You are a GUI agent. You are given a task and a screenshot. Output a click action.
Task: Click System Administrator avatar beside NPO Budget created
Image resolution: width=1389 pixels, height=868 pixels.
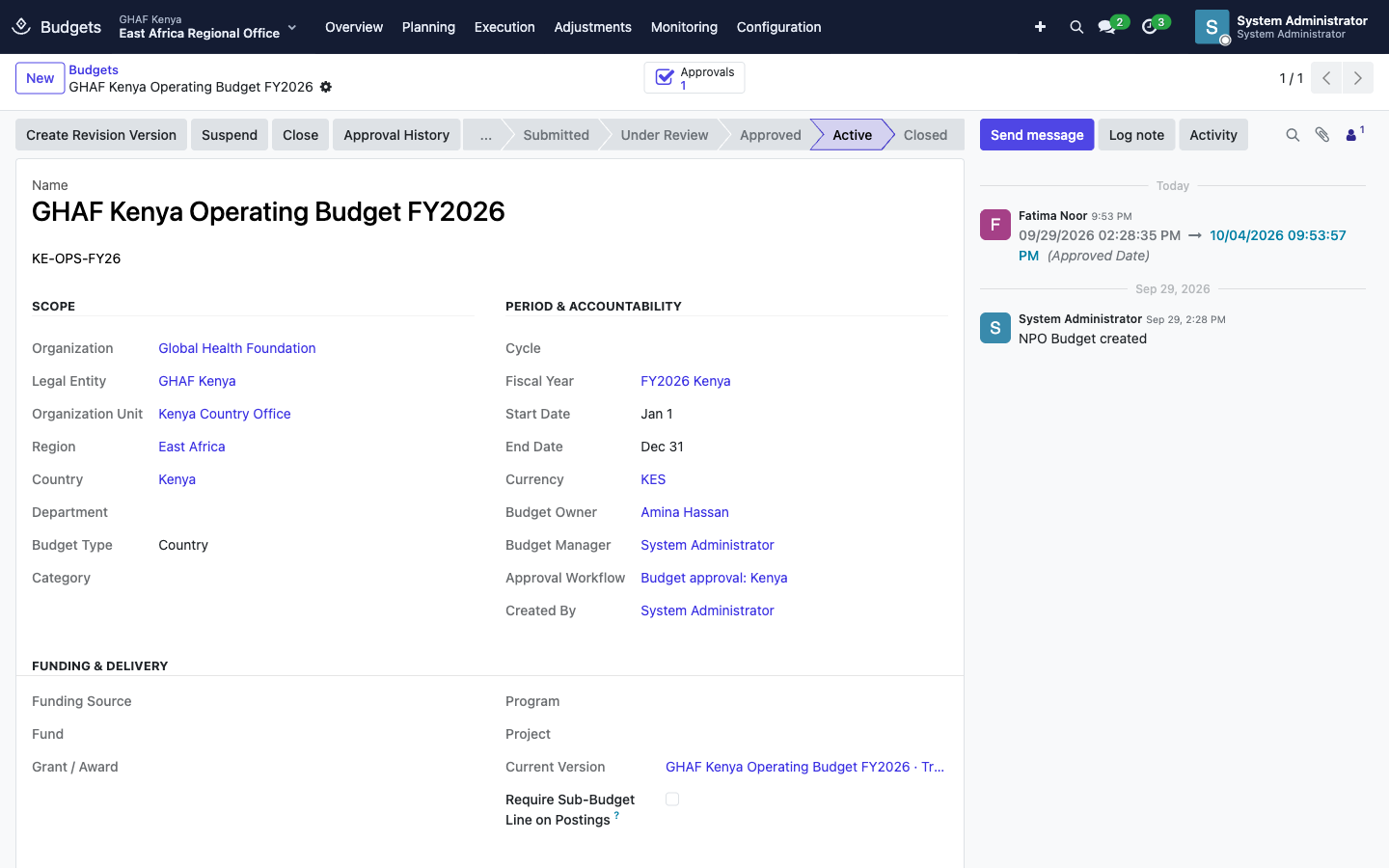995,328
